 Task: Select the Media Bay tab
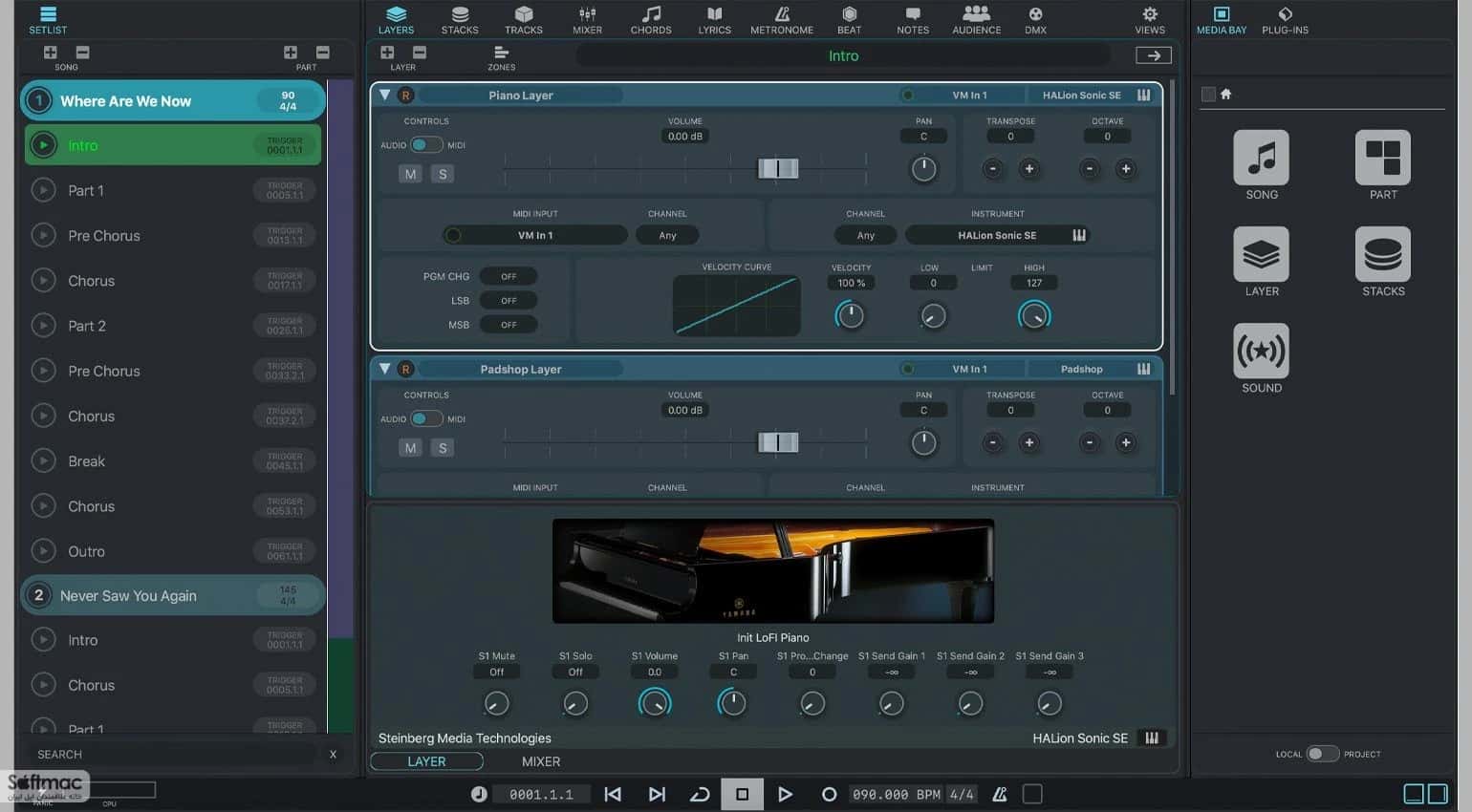[1222, 20]
